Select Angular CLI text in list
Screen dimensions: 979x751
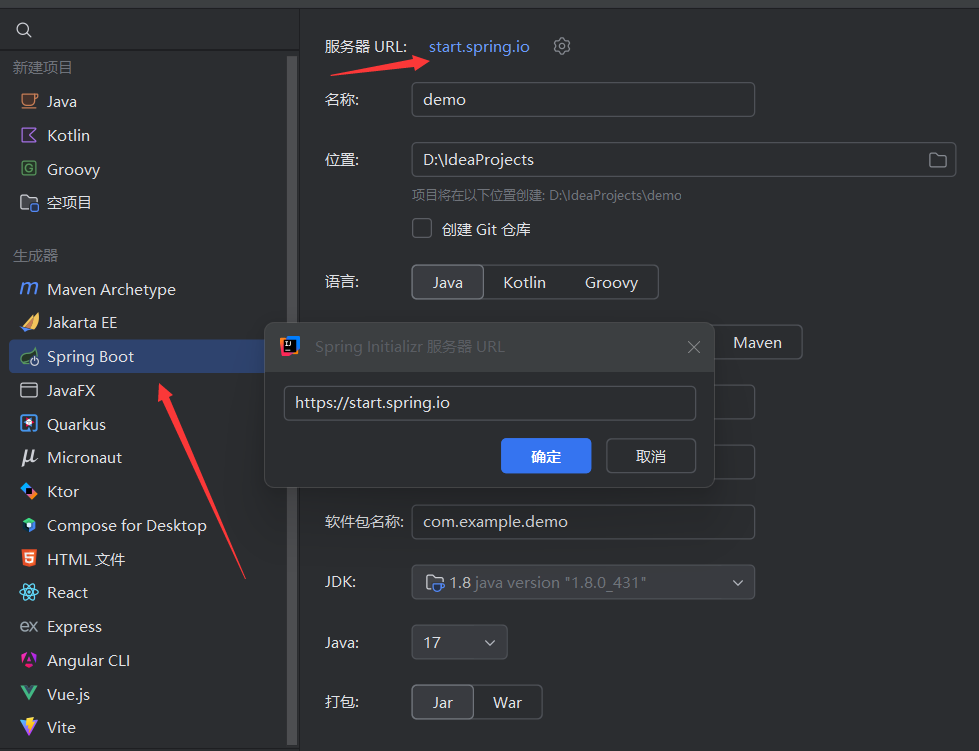tap(89, 660)
